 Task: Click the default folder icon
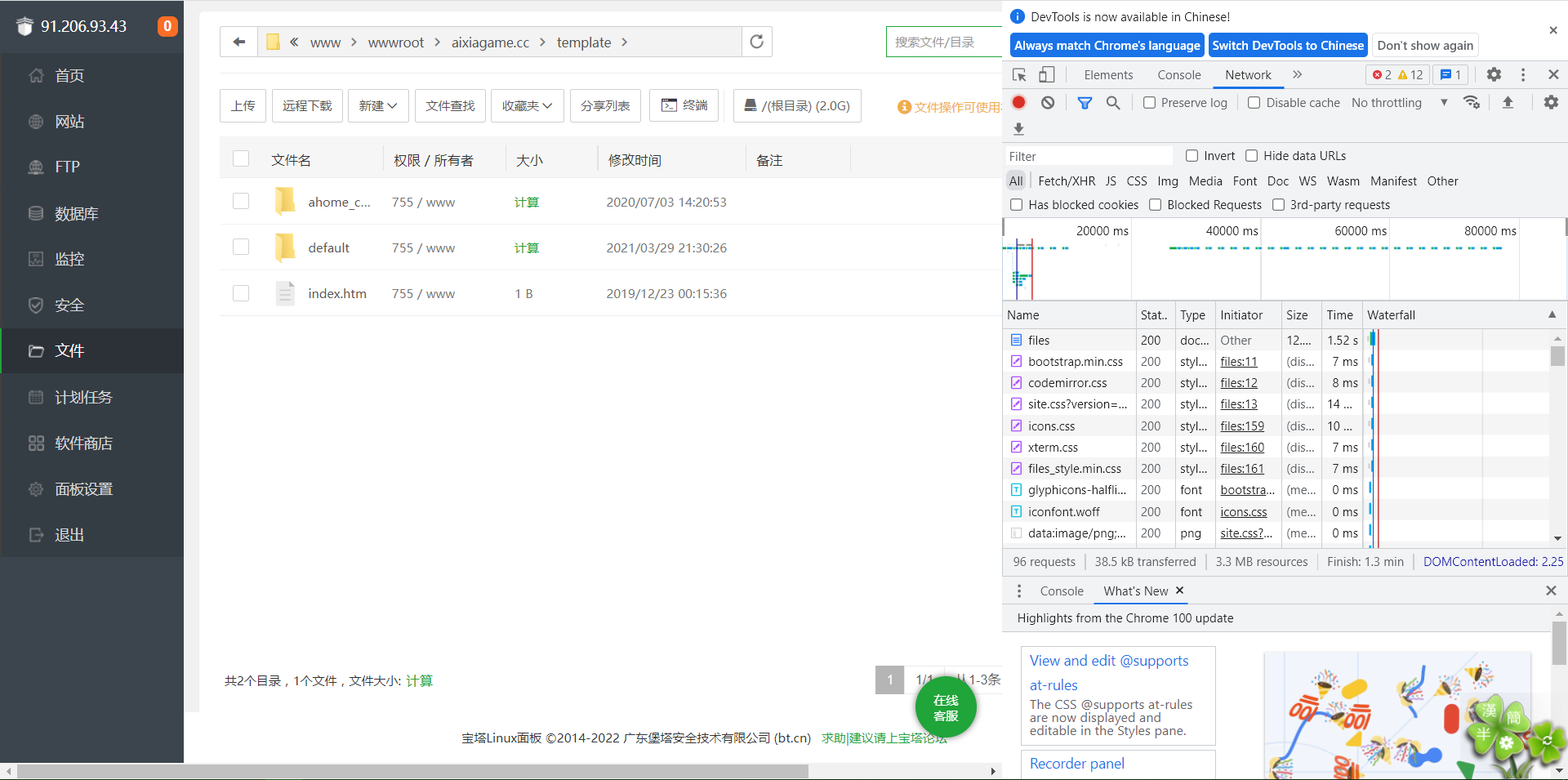pos(285,247)
